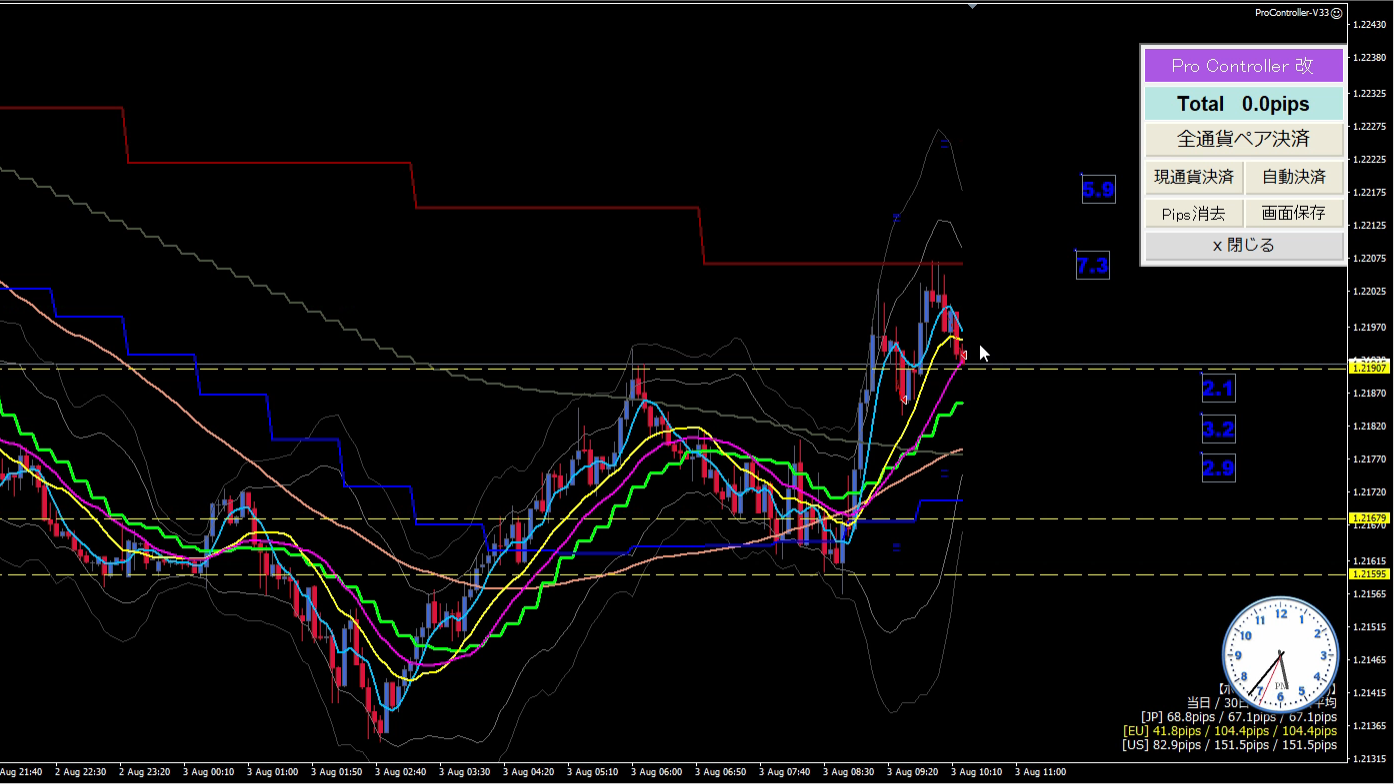
Task: Click the ProController-V33 expert label
Action: pos(1292,13)
